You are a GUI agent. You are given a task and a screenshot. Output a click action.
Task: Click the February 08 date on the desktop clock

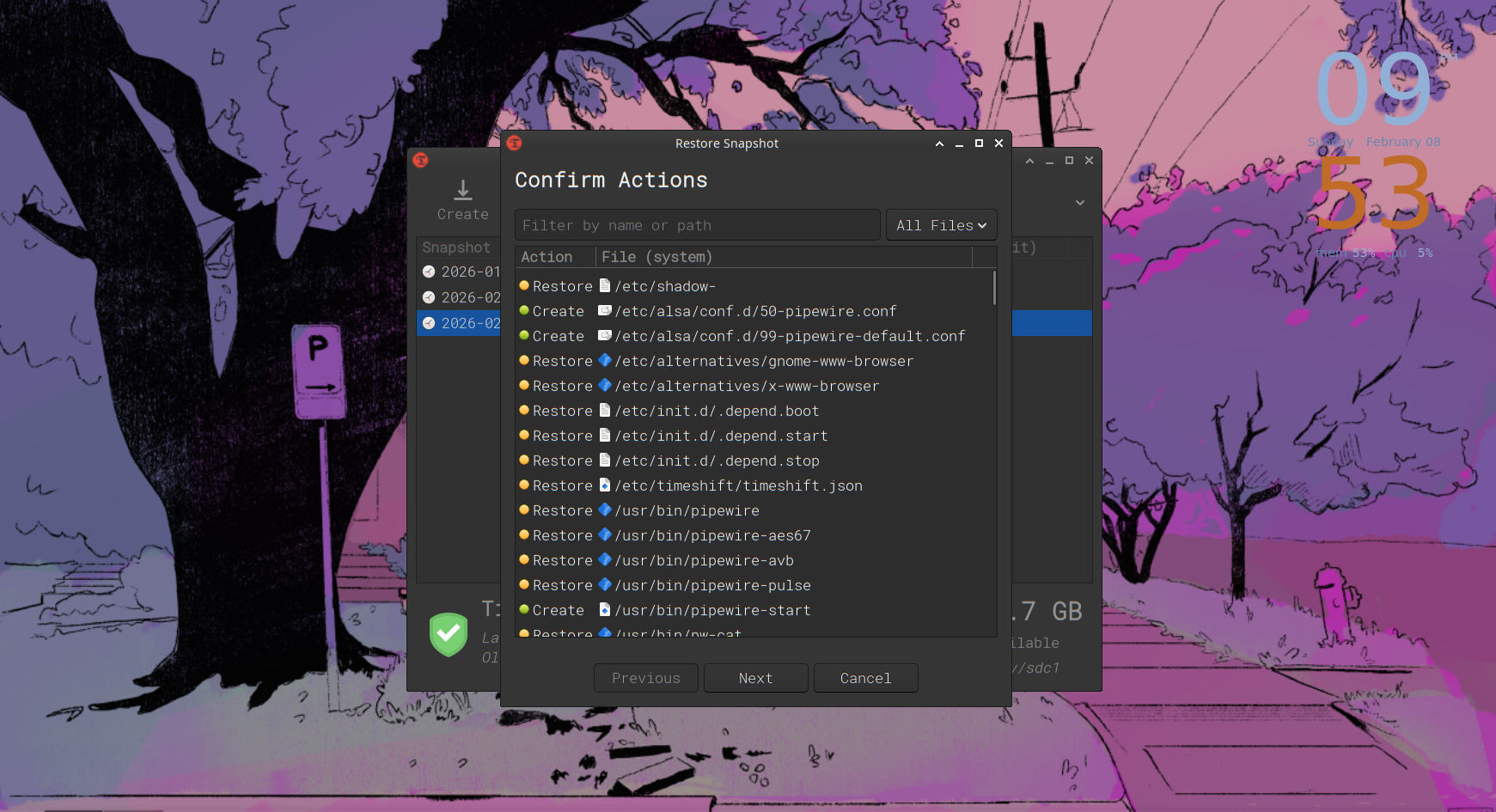(1403, 142)
